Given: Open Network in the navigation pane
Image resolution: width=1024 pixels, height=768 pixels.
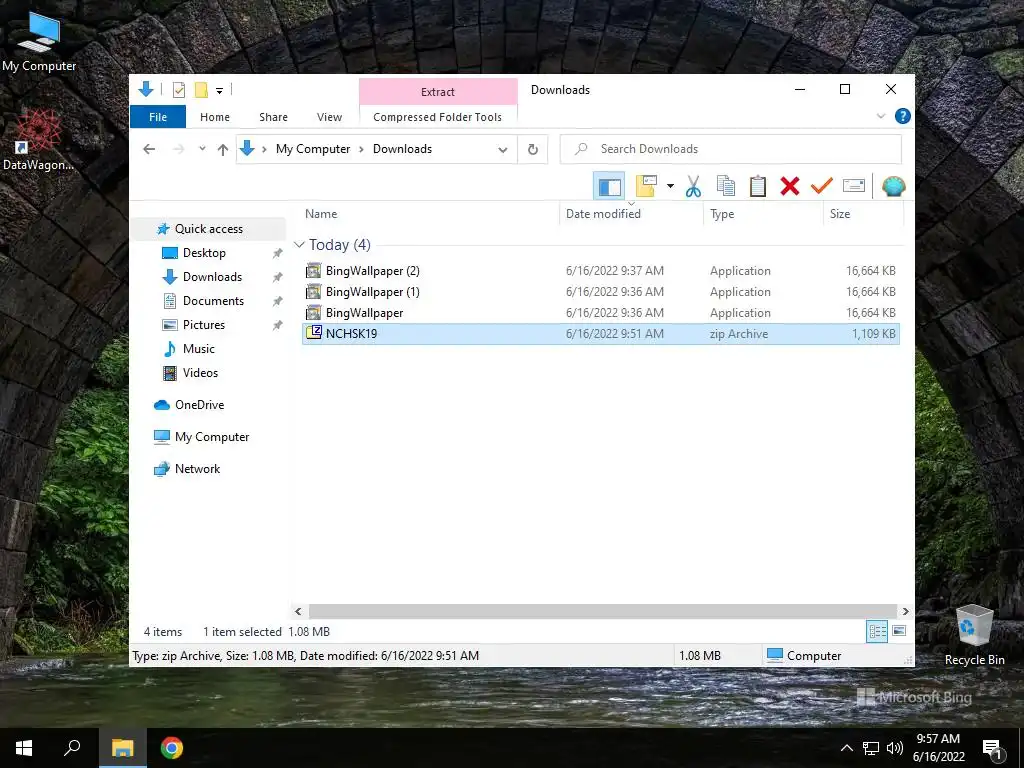Looking at the screenshot, I should 197,469.
